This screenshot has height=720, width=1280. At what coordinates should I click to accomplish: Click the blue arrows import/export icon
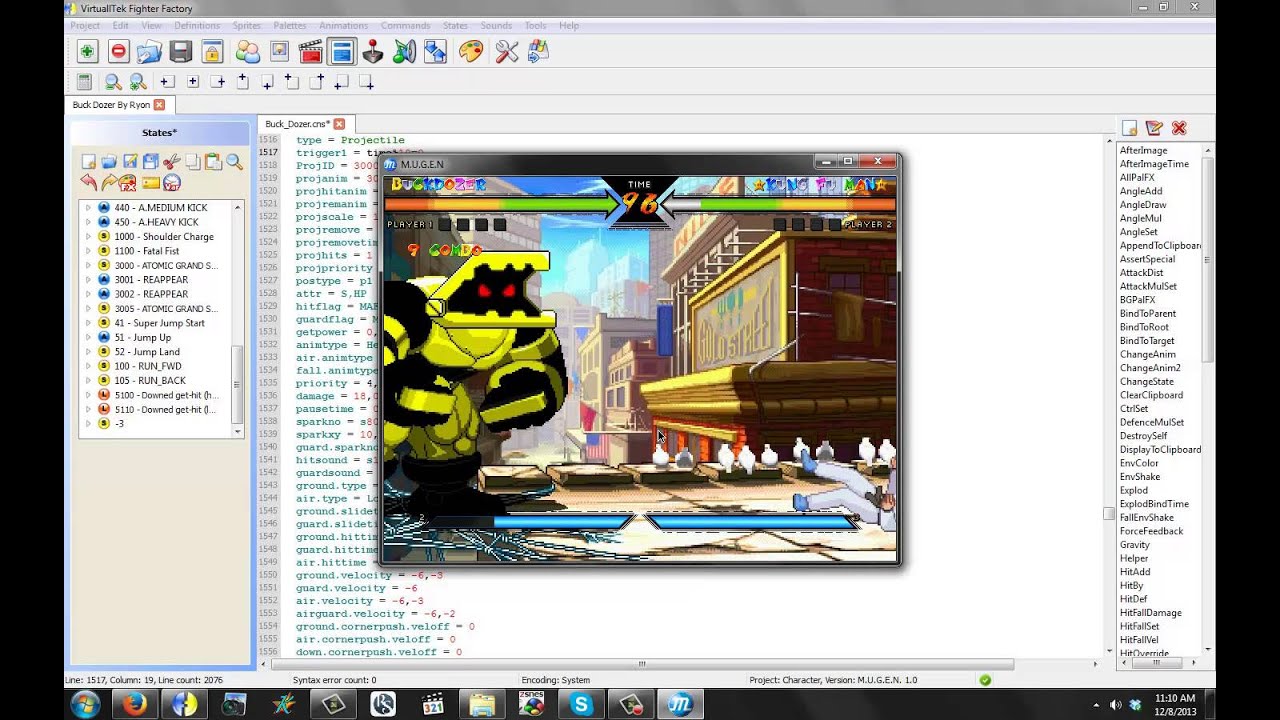435,51
